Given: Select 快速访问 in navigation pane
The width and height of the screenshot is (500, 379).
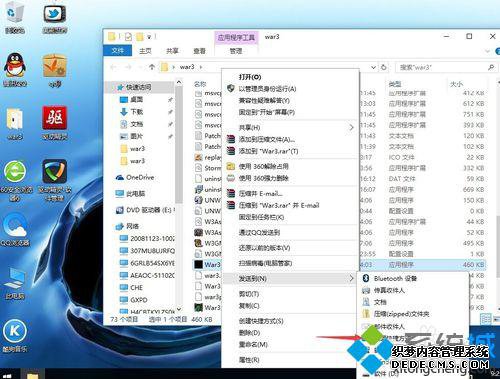Looking at the screenshot, I should (139, 87).
